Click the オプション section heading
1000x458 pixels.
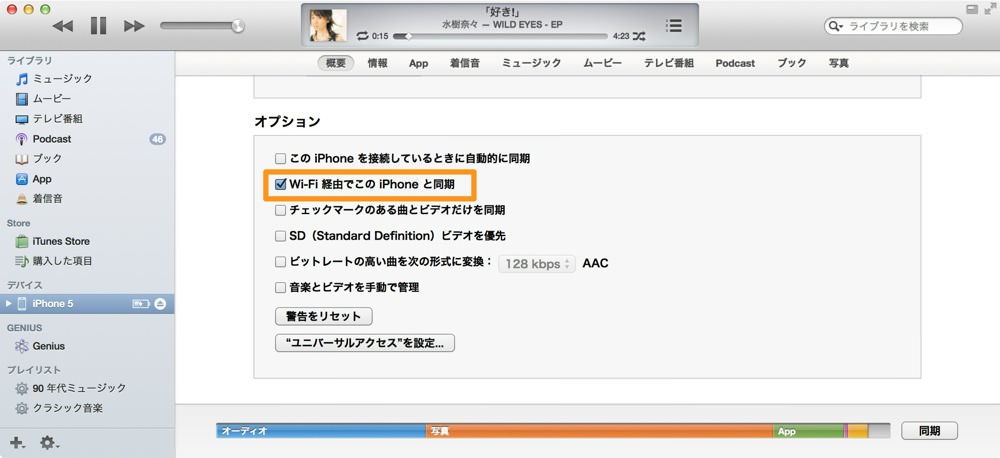287,121
